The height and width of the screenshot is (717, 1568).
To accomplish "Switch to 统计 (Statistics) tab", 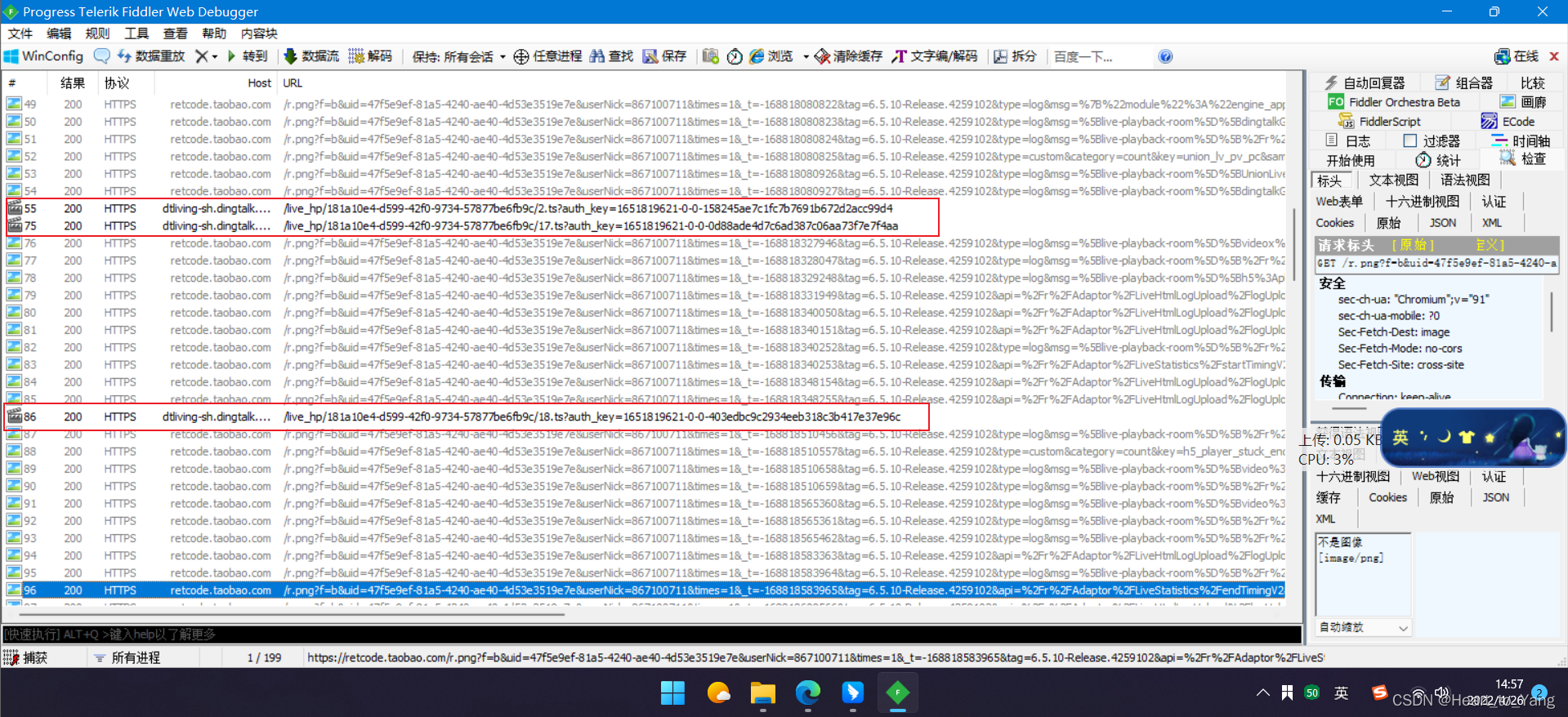I will pyautogui.click(x=1438, y=160).
